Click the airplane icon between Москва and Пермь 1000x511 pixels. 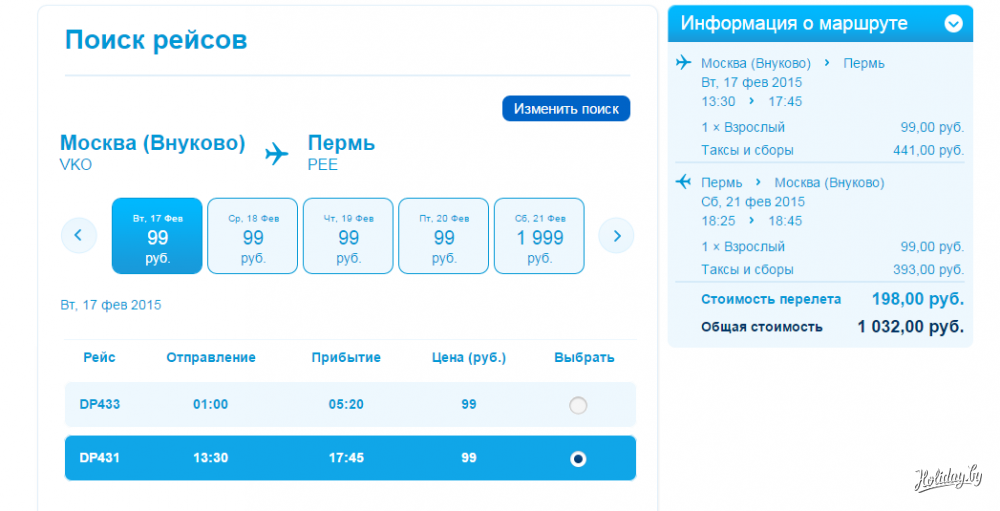[276, 153]
